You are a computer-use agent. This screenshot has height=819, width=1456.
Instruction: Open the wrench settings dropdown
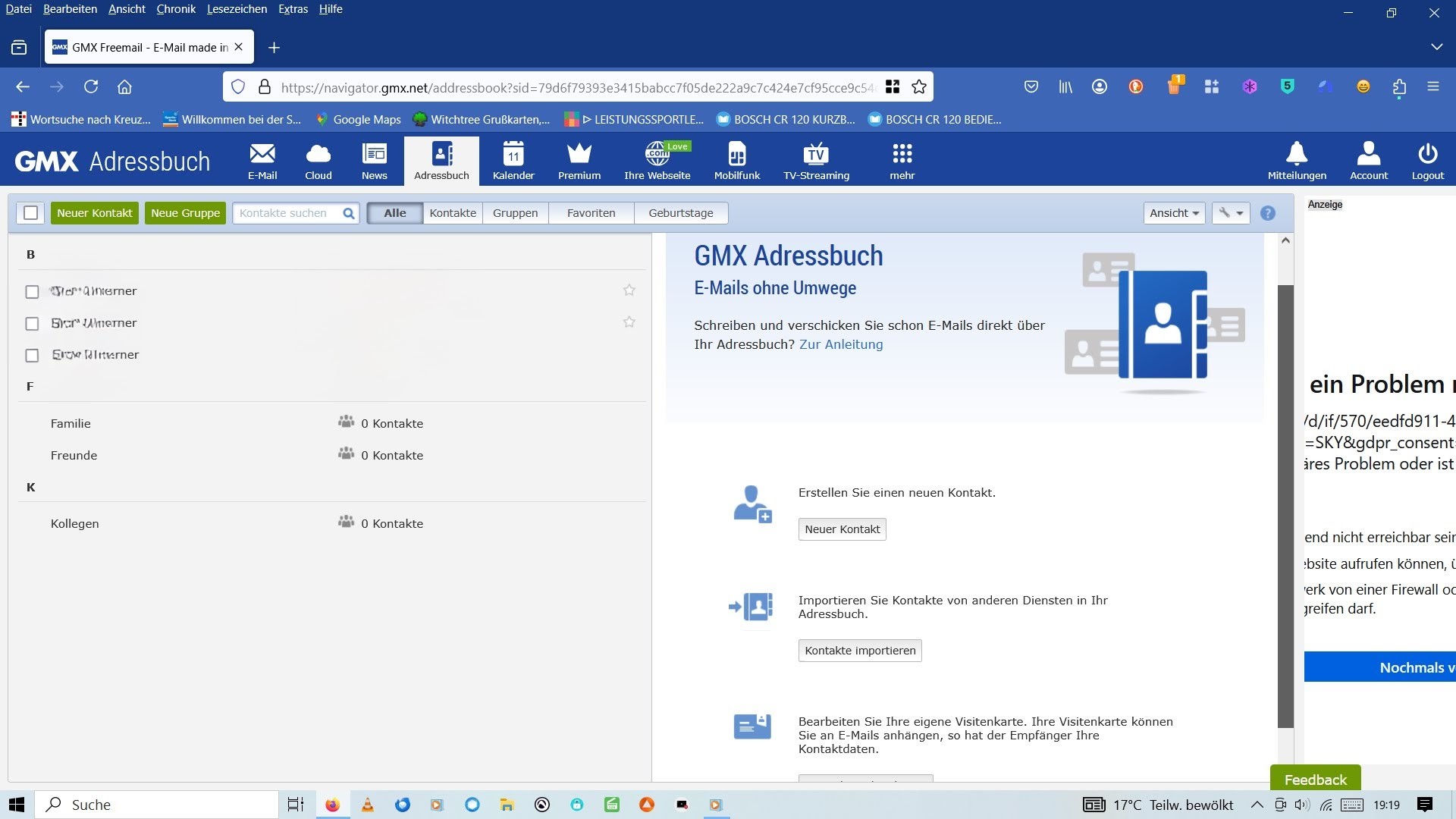[1231, 213]
